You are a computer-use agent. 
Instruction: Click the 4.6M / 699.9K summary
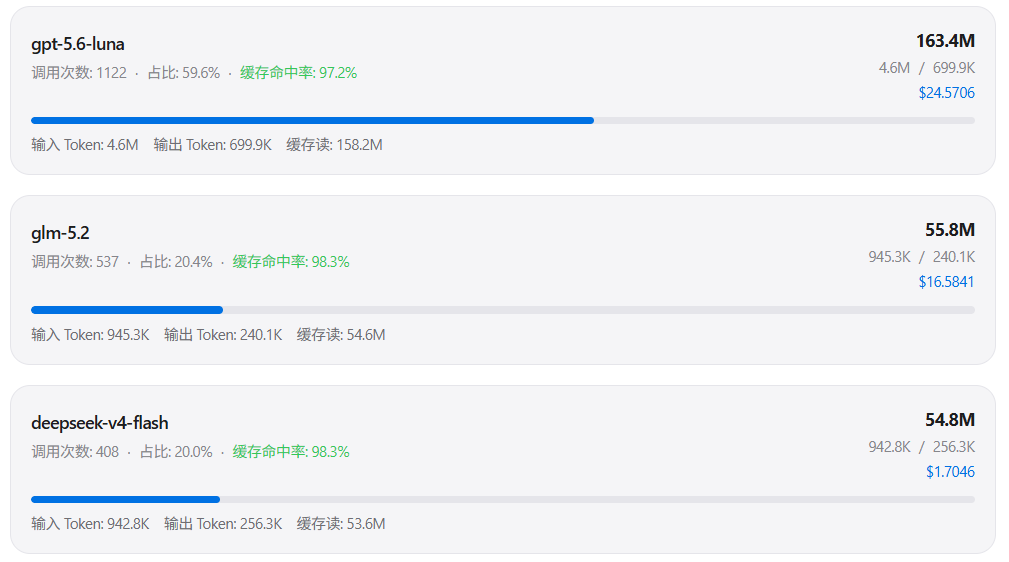927,68
